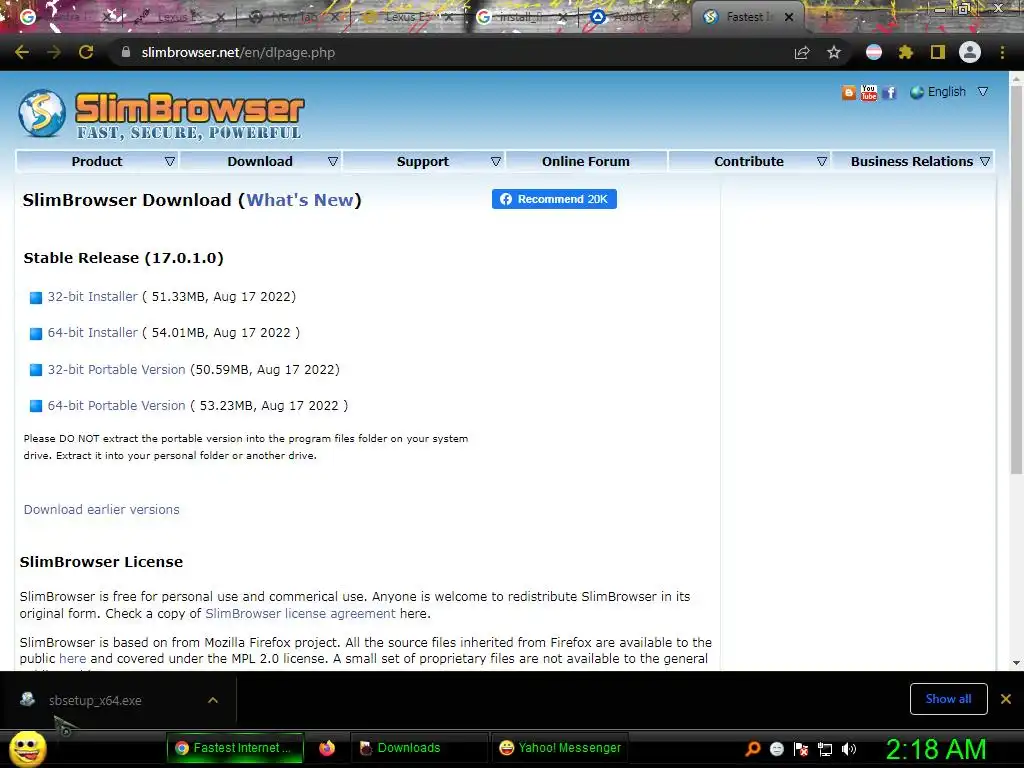
Task: Click the lock icon beside slimbrowser.net
Action: 126,52
